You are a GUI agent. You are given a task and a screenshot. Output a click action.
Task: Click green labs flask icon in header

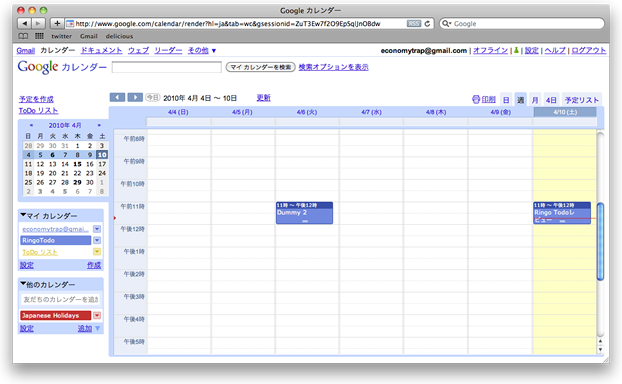point(516,50)
